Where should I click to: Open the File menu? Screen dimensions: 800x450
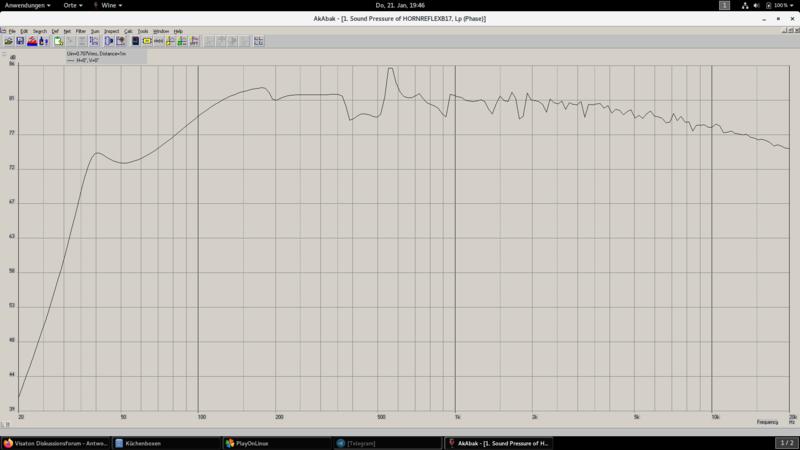click(x=12, y=31)
